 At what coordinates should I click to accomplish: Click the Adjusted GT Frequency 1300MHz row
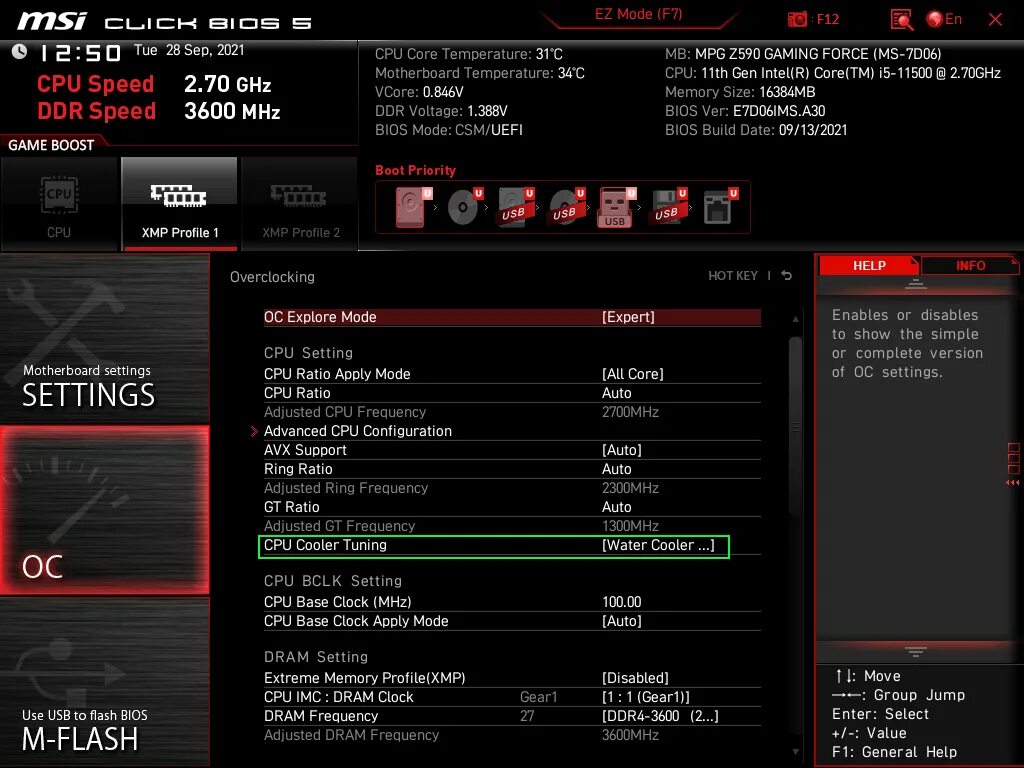[x=512, y=526]
